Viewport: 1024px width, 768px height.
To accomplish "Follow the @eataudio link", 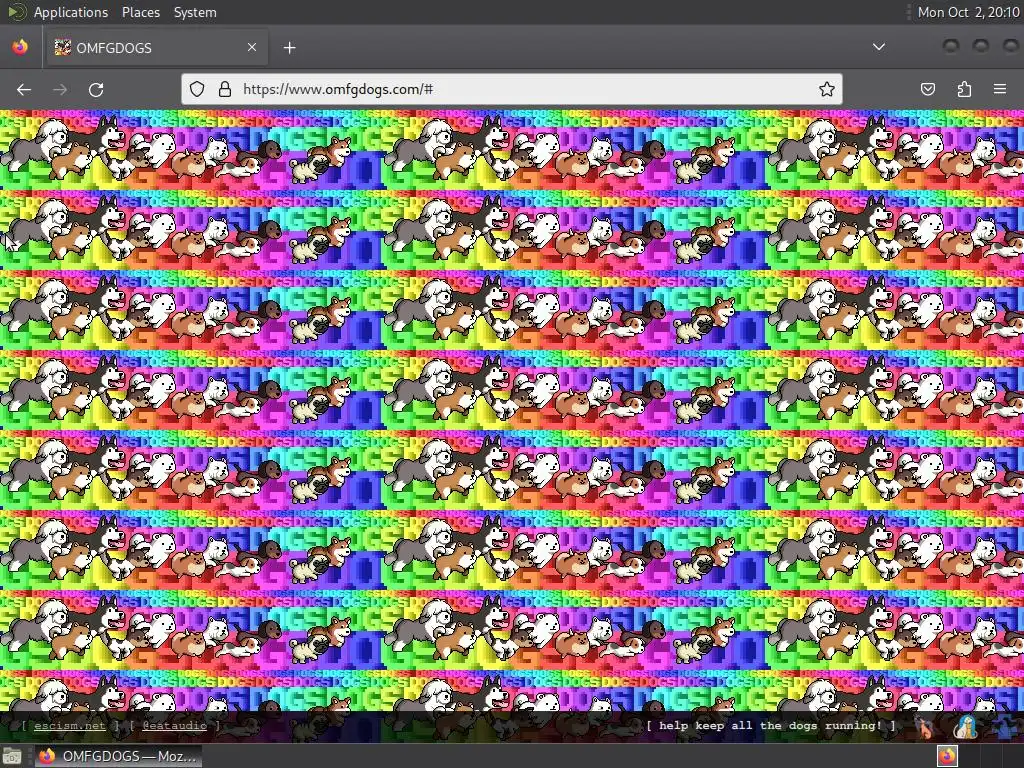I will click(x=174, y=726).
